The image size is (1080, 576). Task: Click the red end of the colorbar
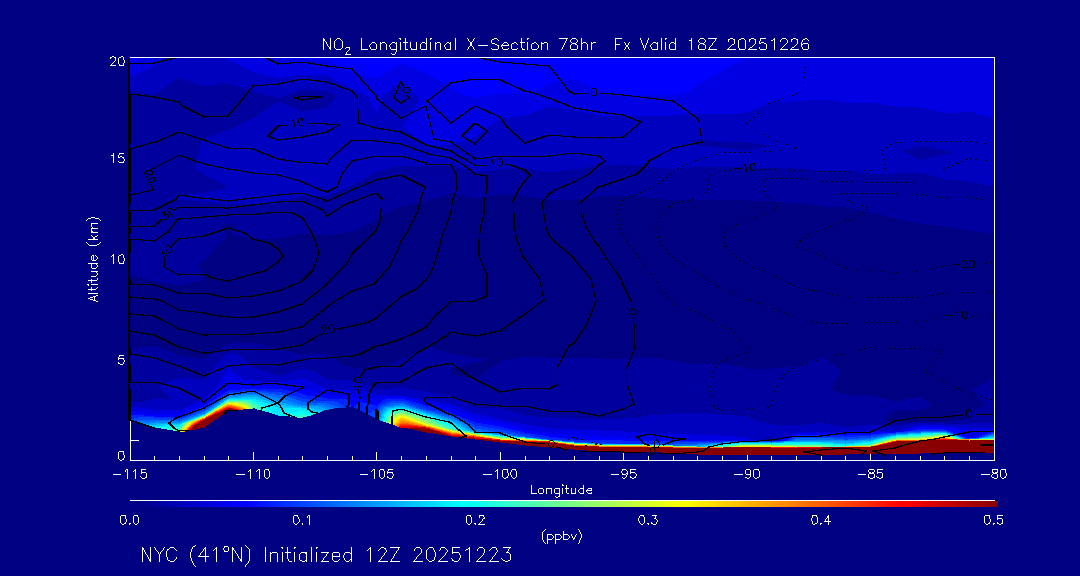985,502
